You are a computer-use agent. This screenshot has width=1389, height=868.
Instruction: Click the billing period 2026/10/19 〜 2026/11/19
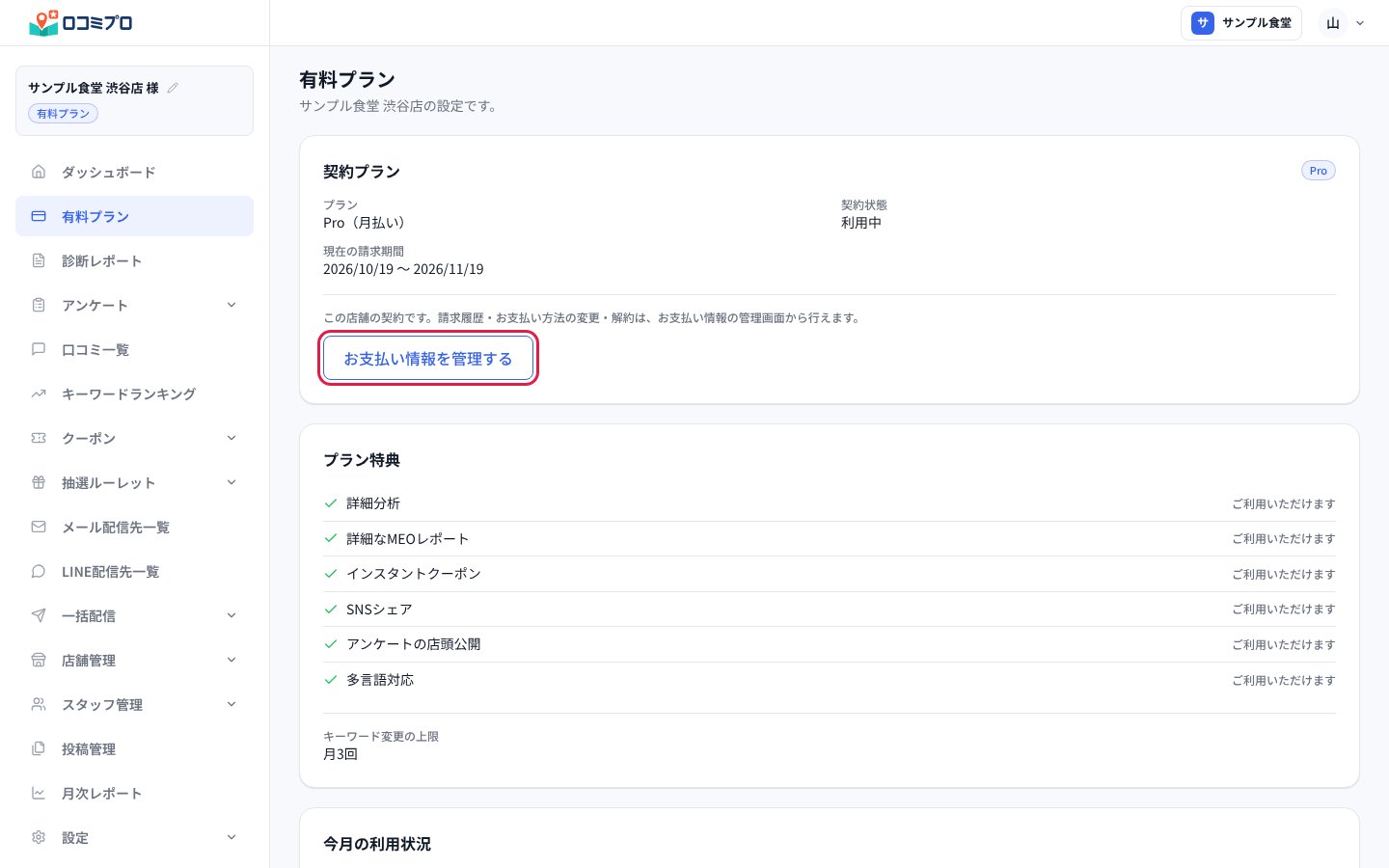tap(403, 269)
